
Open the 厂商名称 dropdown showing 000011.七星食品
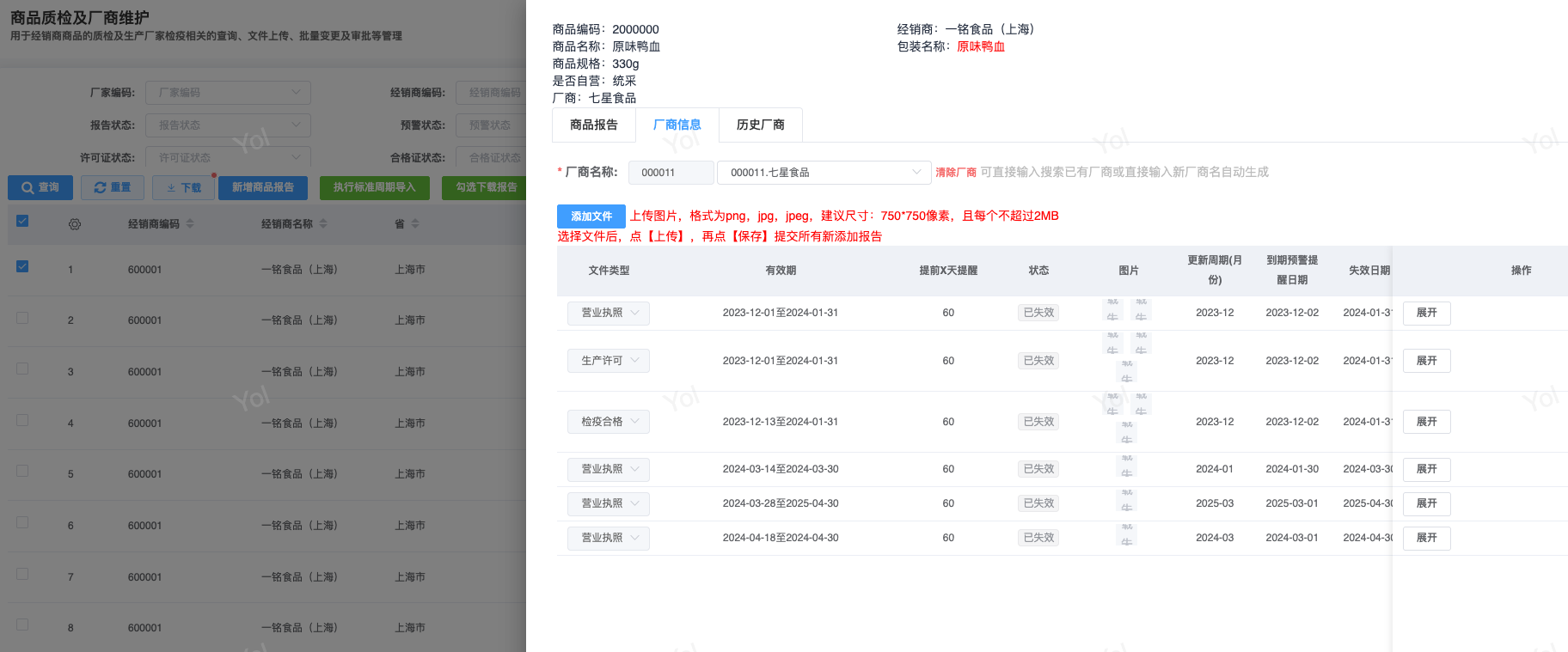(824, 173)
